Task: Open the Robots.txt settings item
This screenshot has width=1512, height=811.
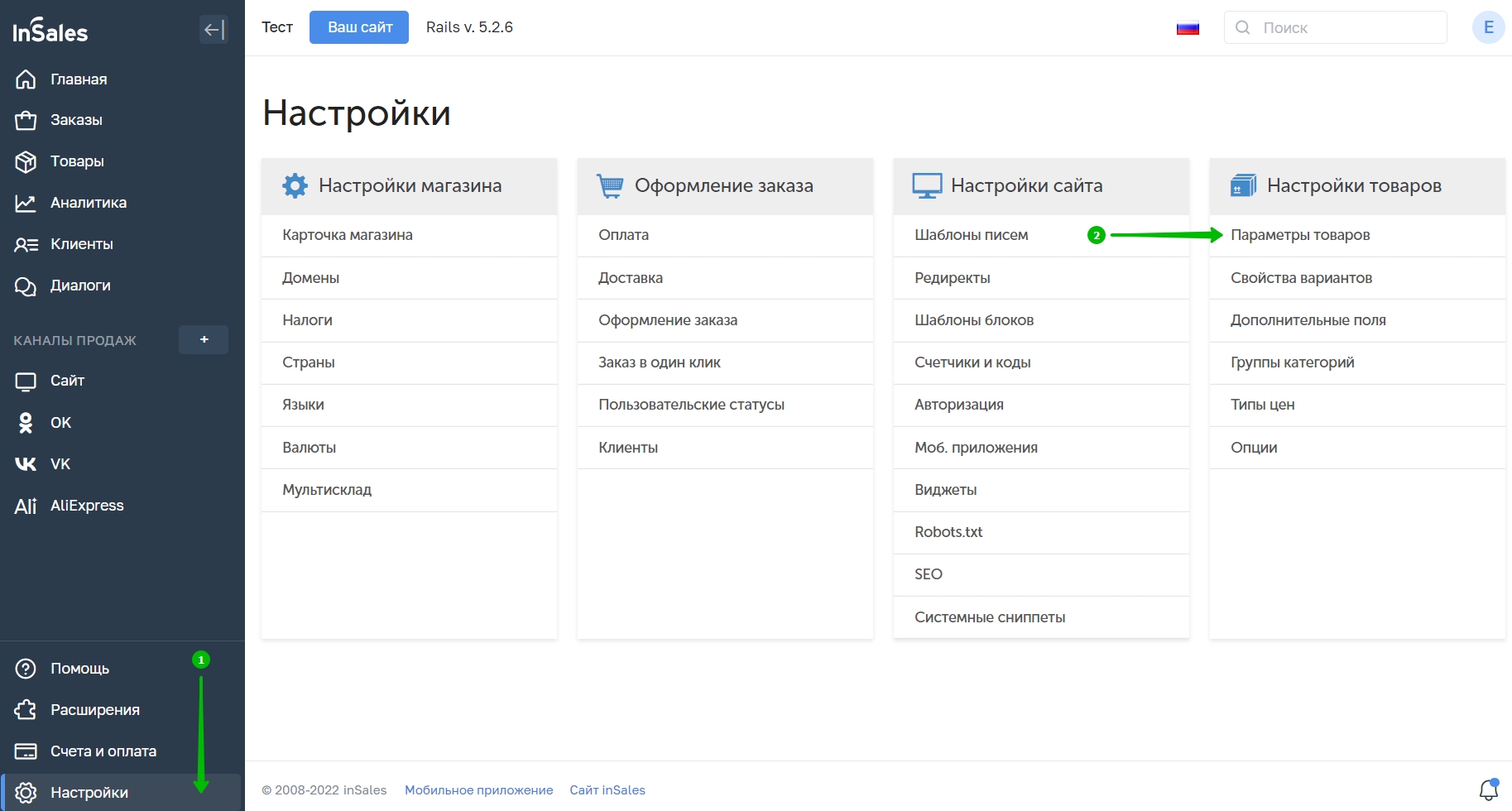Action: pyautogui.click(x=948, y=532)
